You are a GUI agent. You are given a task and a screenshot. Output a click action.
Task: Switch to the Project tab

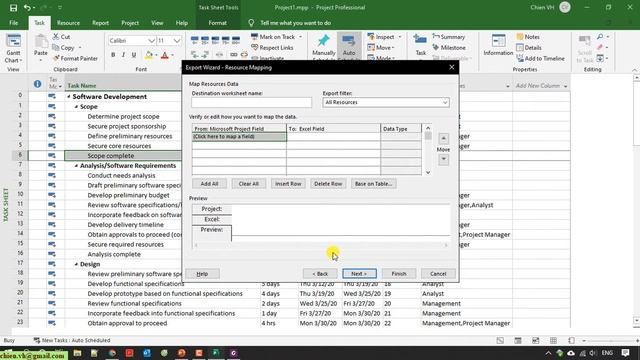pos(130,23)
